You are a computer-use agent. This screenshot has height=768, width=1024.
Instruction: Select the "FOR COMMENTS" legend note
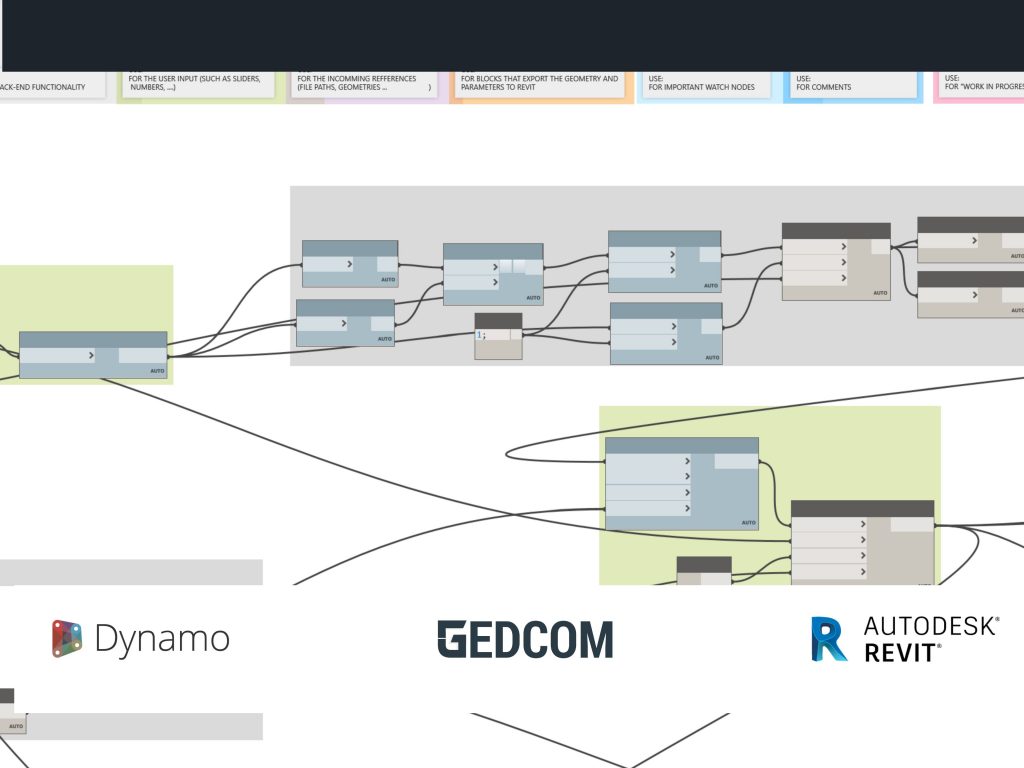click(852, 84)
